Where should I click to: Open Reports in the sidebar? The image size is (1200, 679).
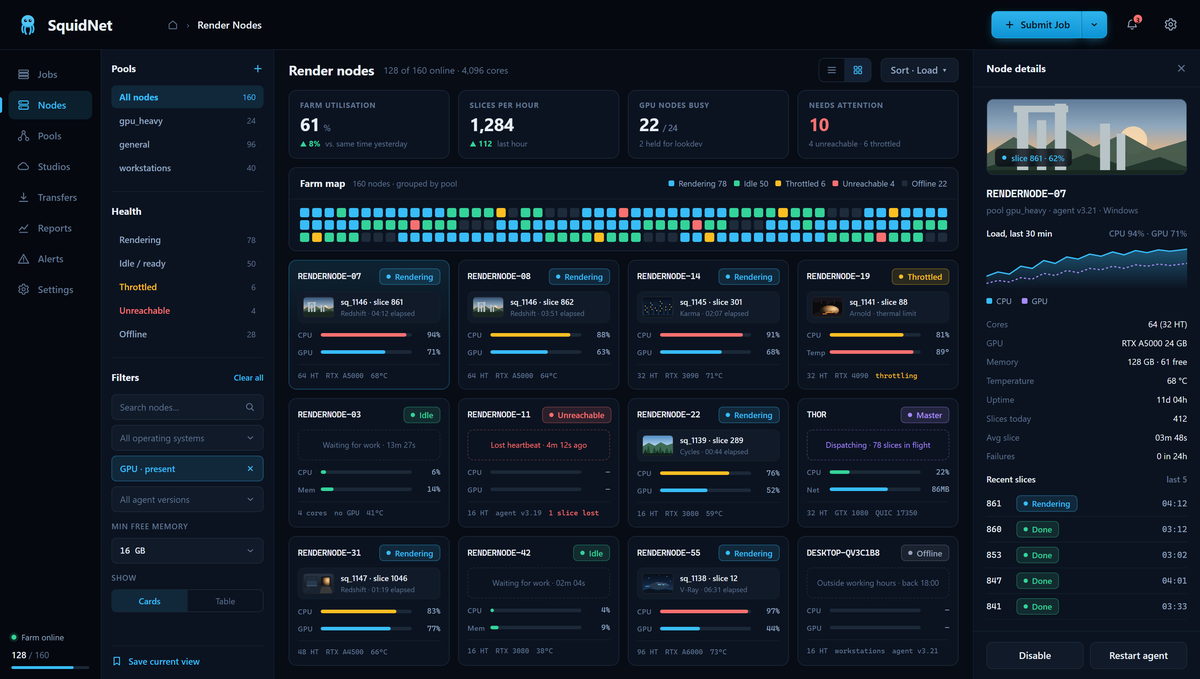50,229
